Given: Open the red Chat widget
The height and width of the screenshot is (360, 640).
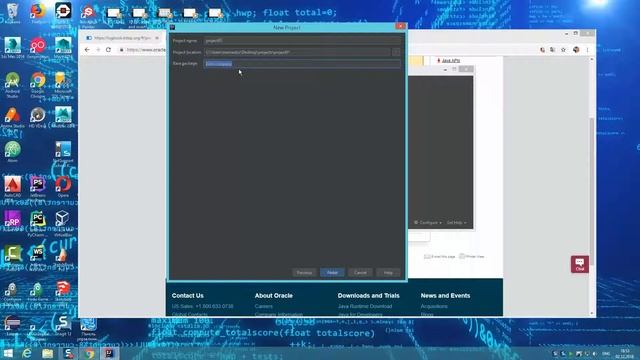Looking at the screenshot, I should tap(580, 264).
